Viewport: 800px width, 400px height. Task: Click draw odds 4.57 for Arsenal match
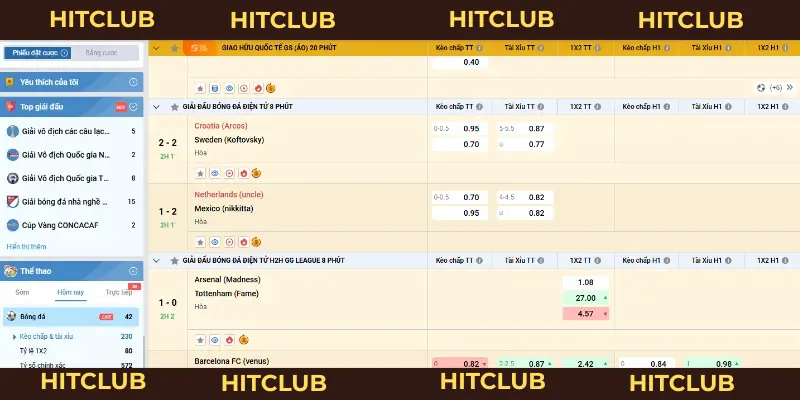(586, 314)
